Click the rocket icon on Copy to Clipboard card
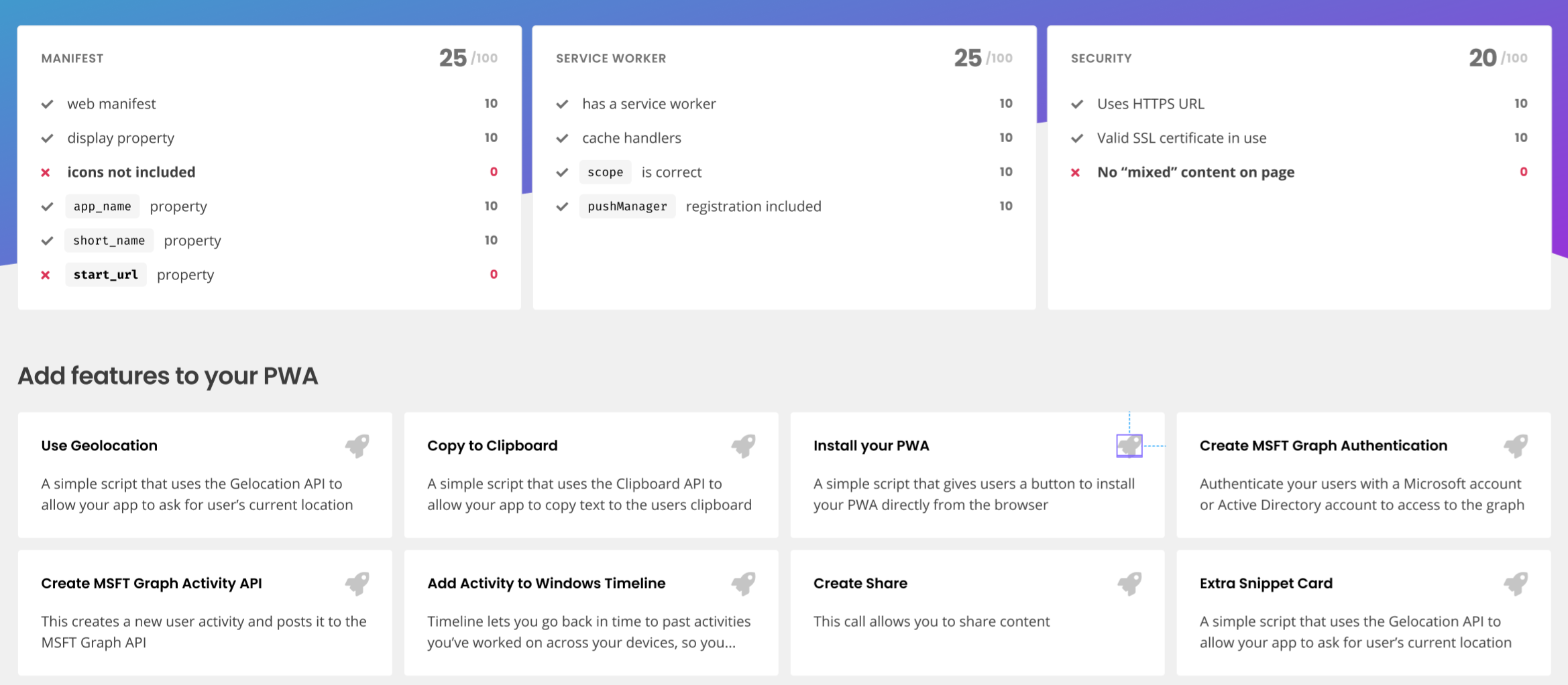 743,446
